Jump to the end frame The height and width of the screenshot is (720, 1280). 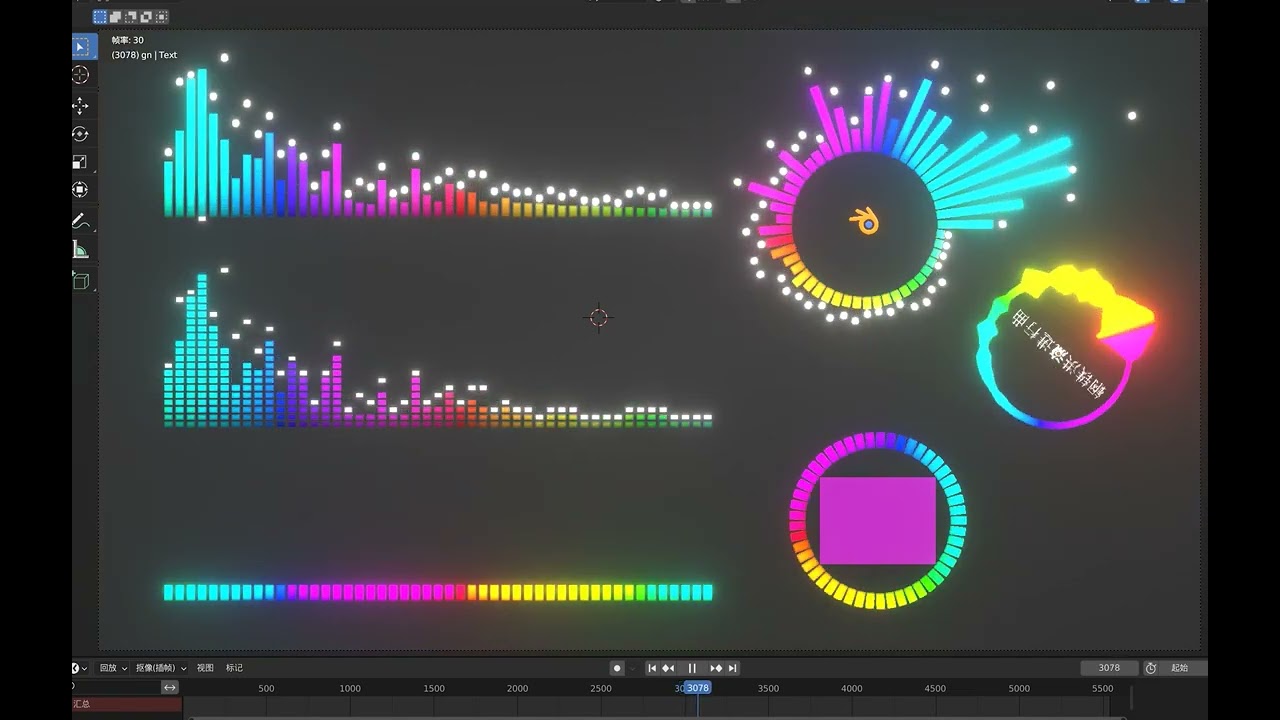click(732, 668)
